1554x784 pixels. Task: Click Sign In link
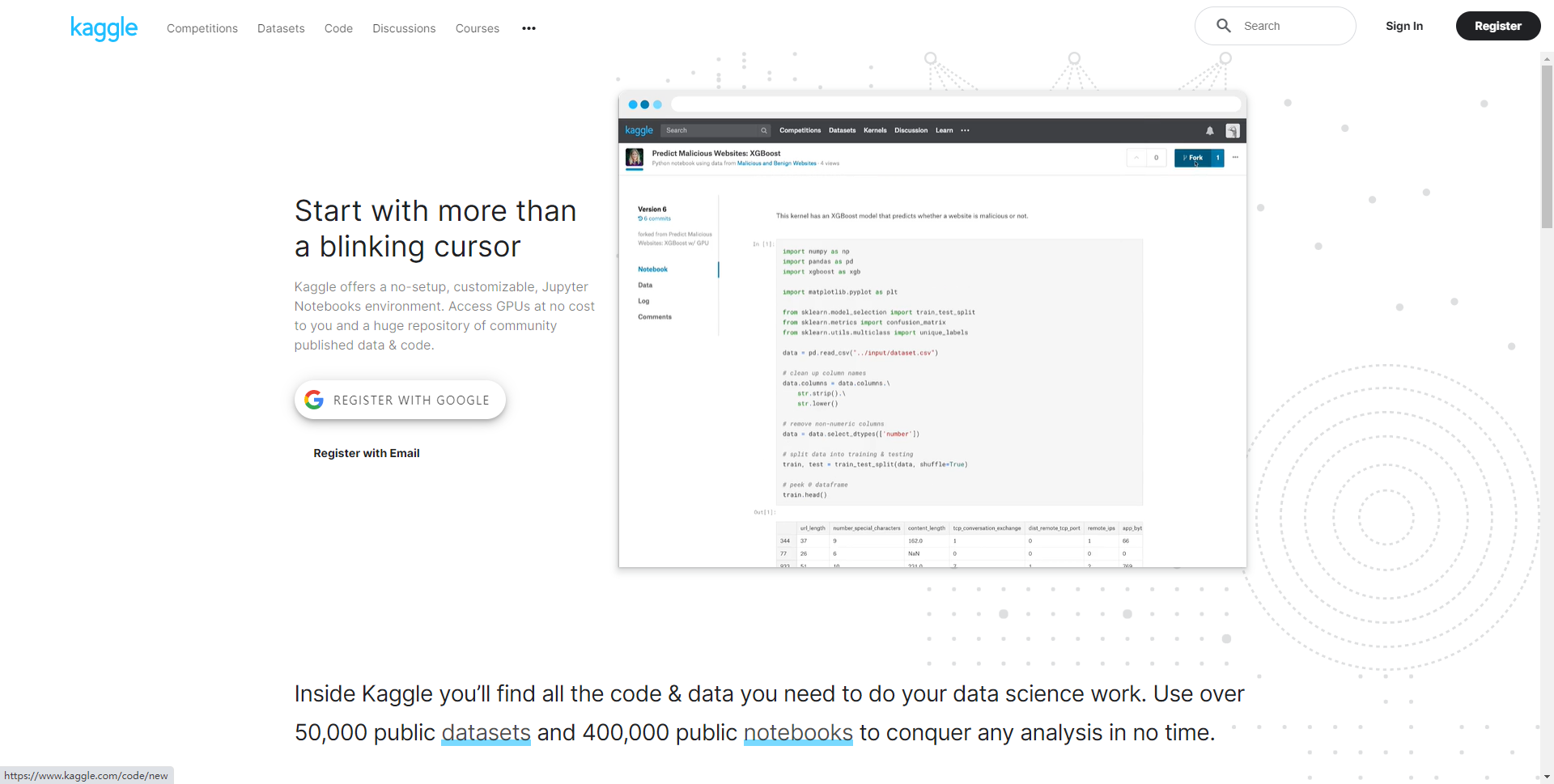coord(1404,26)
